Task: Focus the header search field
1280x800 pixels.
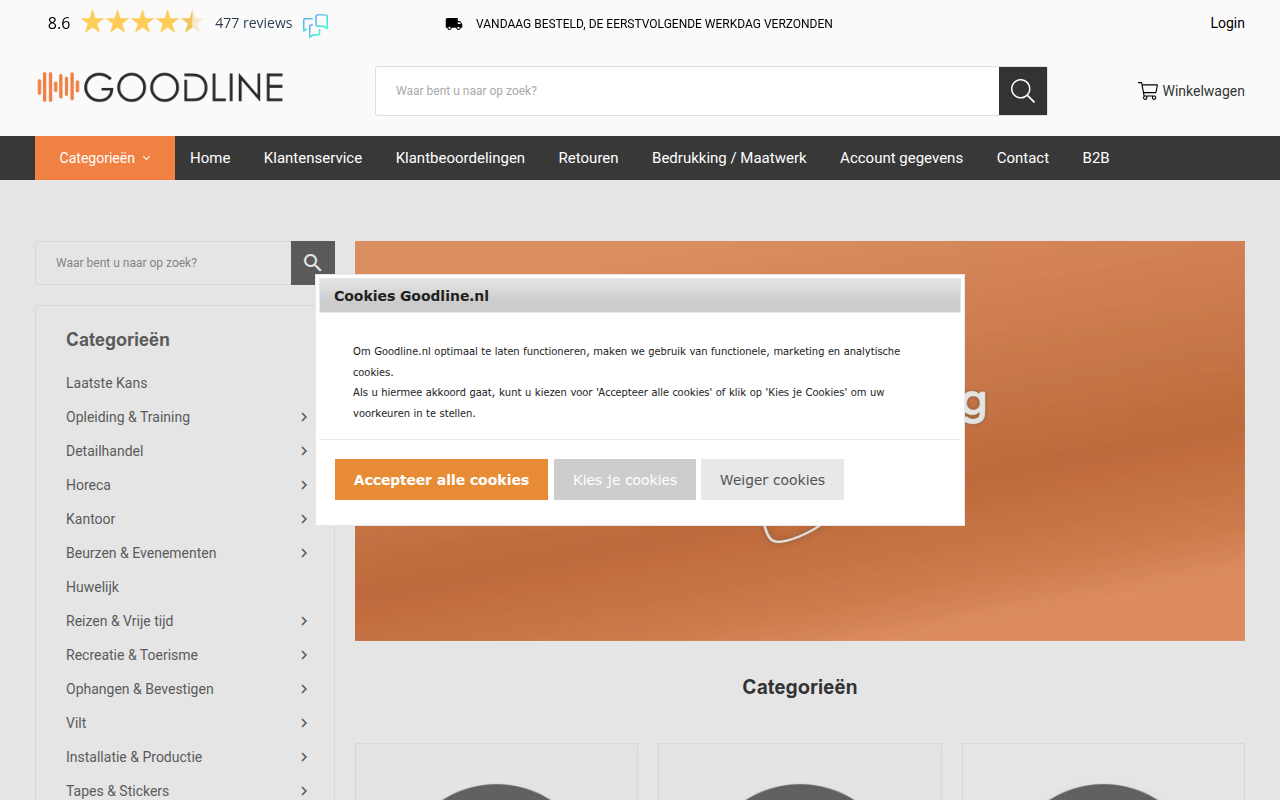Action: [687, 91]
